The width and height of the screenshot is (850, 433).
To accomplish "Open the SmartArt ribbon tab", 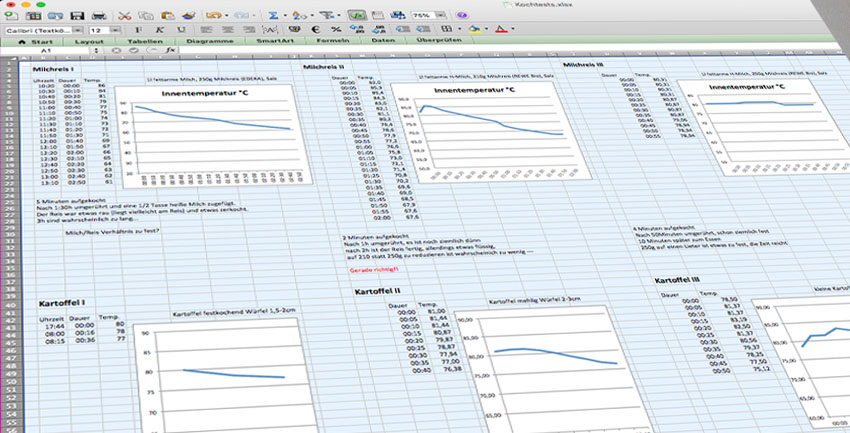I will click(x=274, y=42).
